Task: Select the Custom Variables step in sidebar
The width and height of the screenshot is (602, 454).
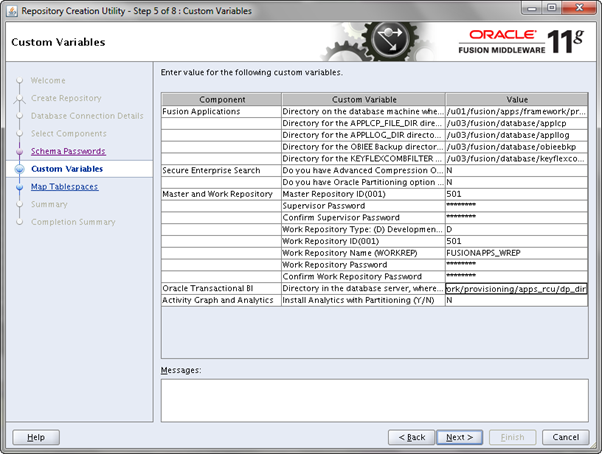Action: (67, 169)
